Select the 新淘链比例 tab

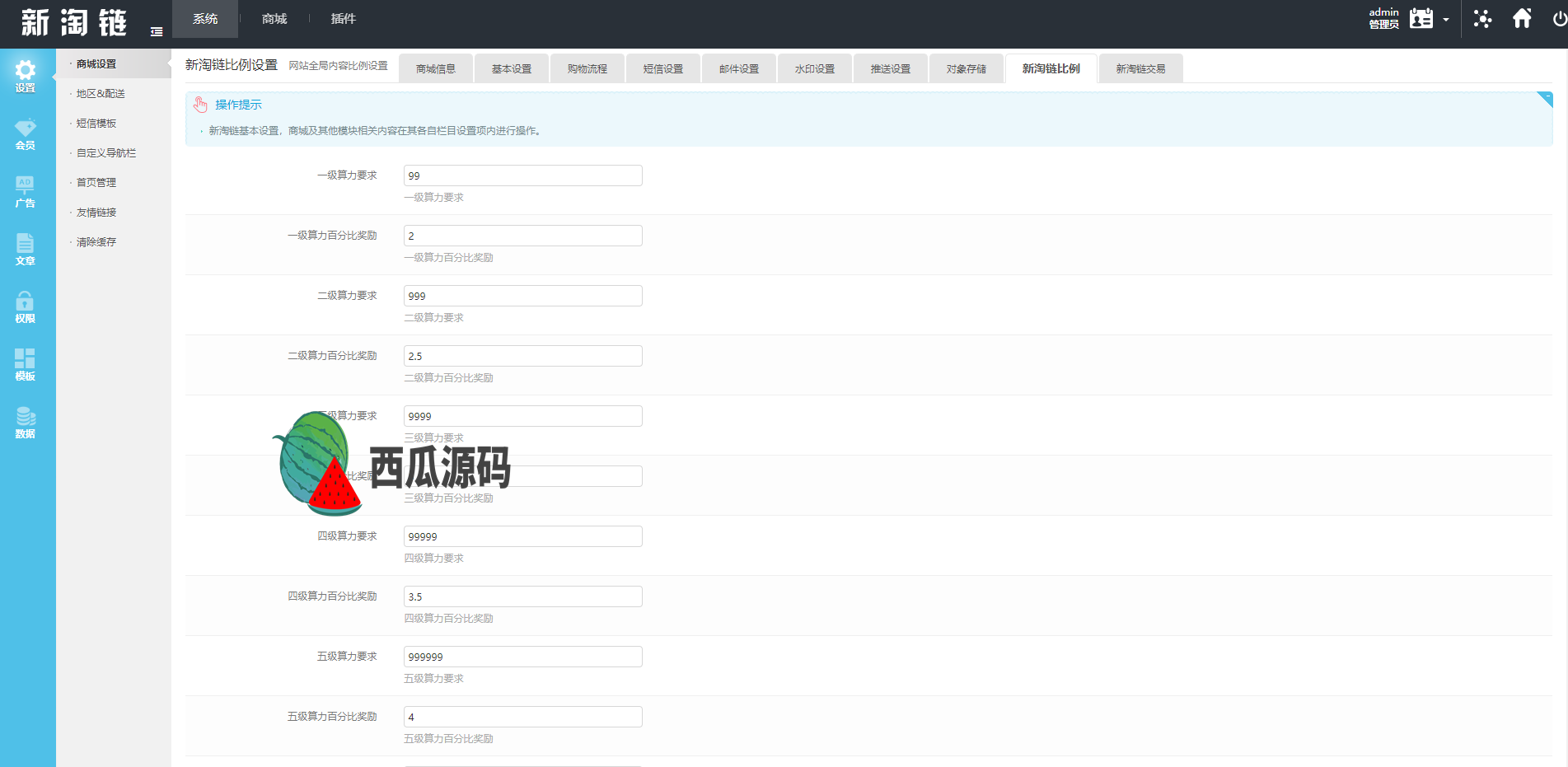(x=1051, y=68)
